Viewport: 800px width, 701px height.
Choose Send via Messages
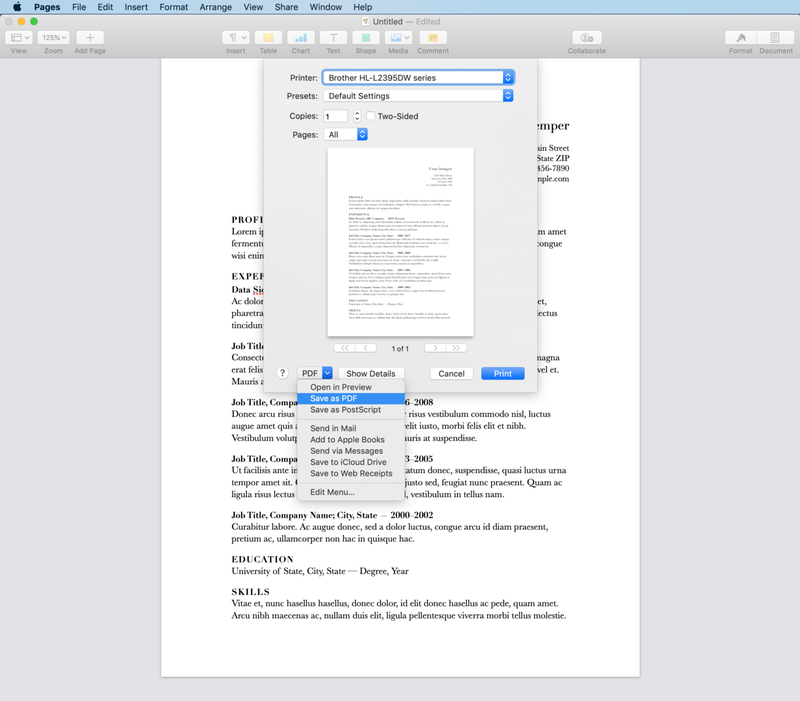[x=351, y=450]
